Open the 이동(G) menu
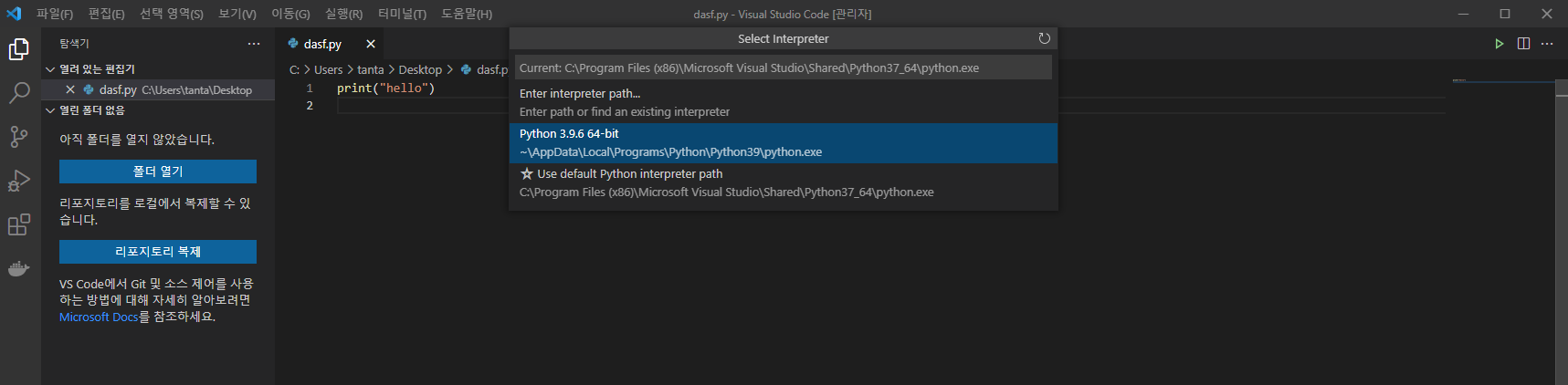1568x385 pixels. (290, 14)
